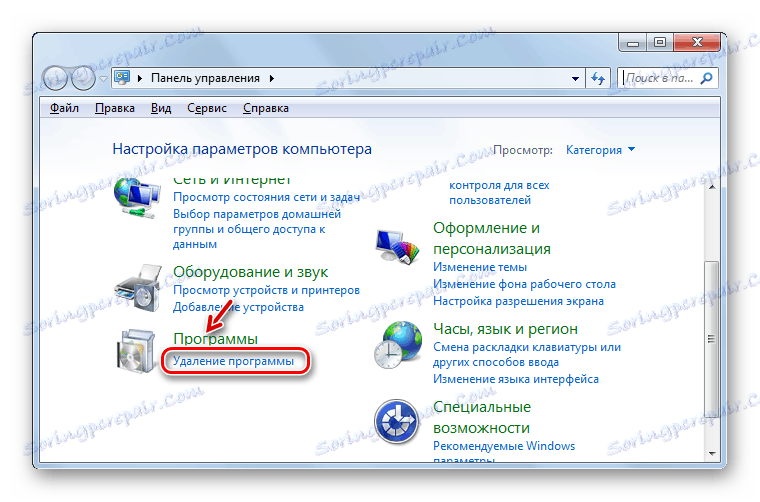This screenshot has height=502, width=760.
Task: Open the Вид menu
Action: coord(161,108)
